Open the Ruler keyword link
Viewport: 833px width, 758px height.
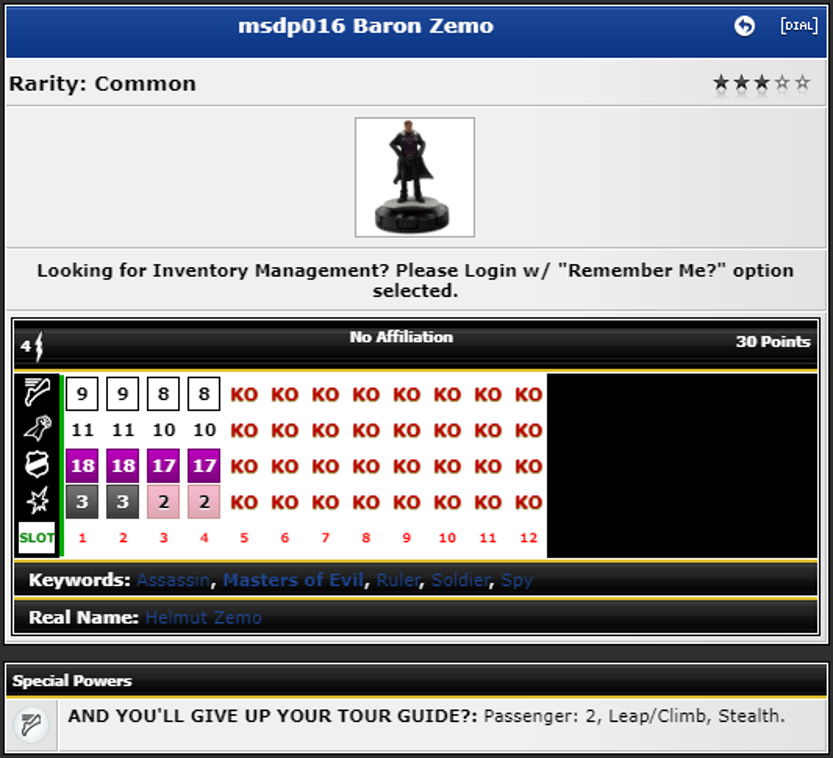[398, 580]
